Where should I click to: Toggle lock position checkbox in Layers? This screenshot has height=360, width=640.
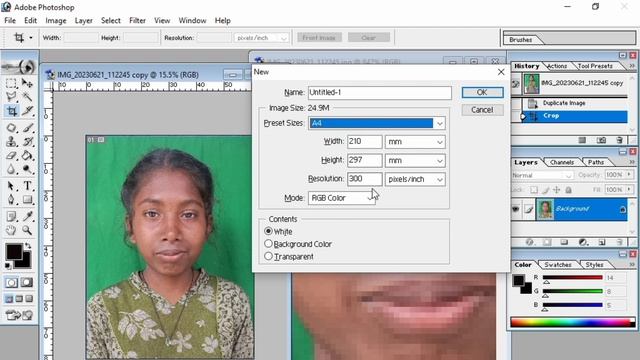[556, 190]
